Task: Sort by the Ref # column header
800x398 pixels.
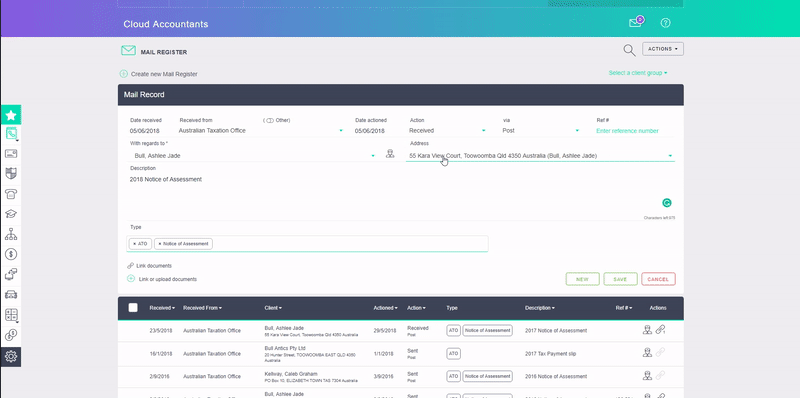Action: 624,308
